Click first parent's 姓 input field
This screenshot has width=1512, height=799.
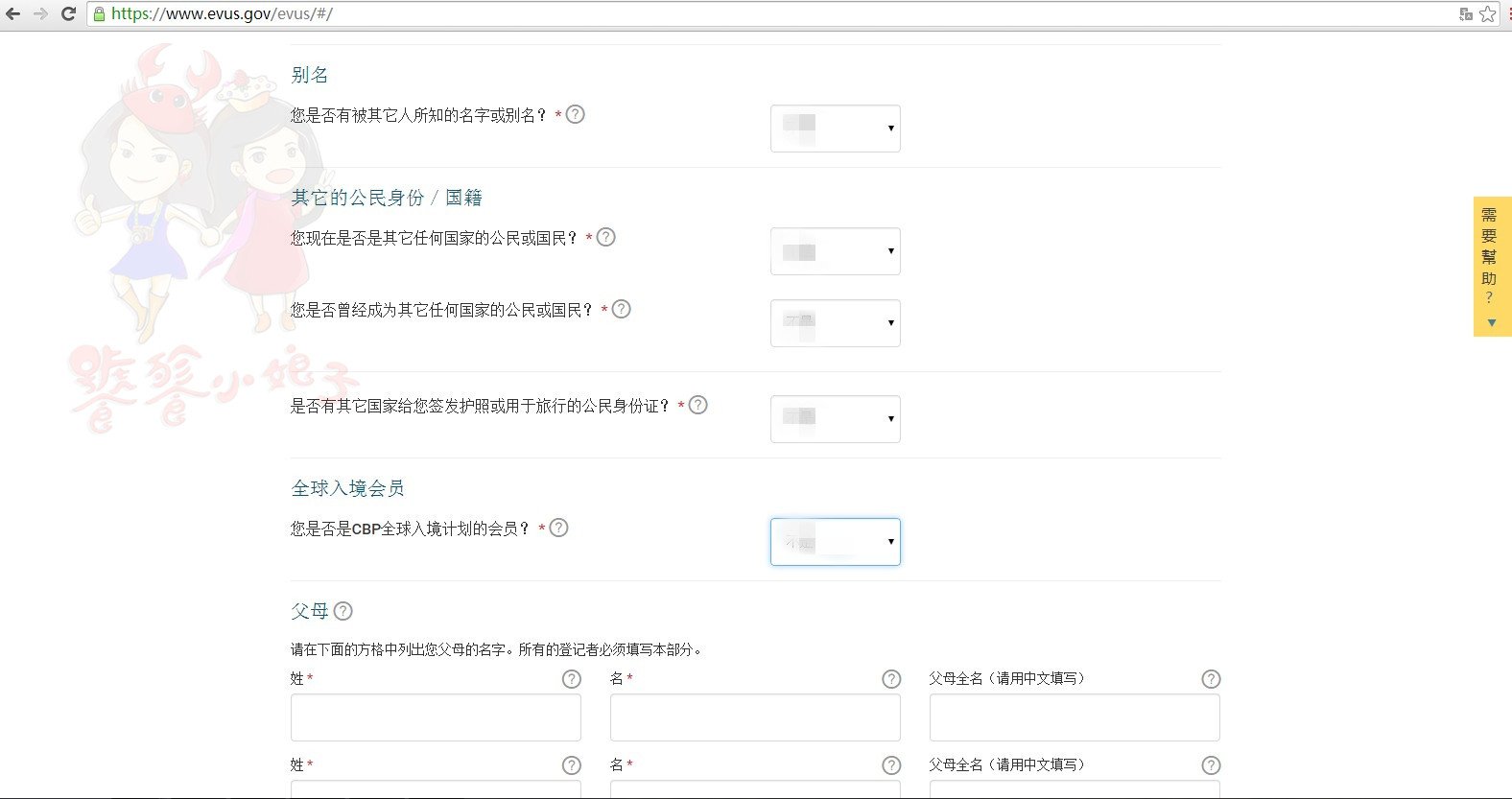coord(436,717)
